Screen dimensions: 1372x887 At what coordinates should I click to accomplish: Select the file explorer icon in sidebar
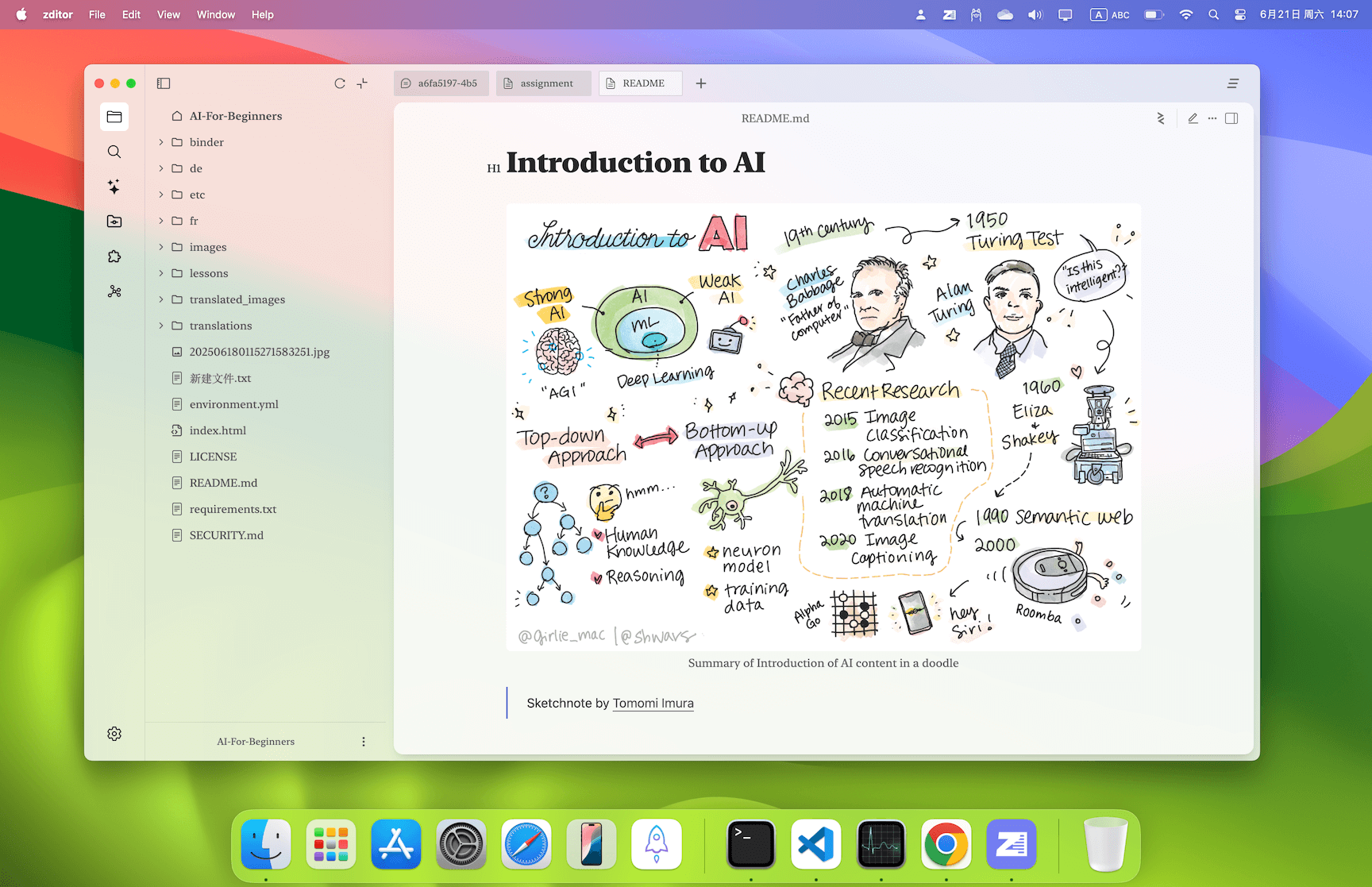[x=114, y=117]
